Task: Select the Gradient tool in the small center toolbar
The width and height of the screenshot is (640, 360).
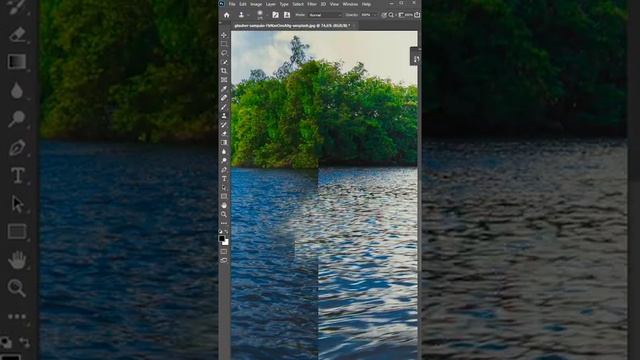Action: coord(224,142)
